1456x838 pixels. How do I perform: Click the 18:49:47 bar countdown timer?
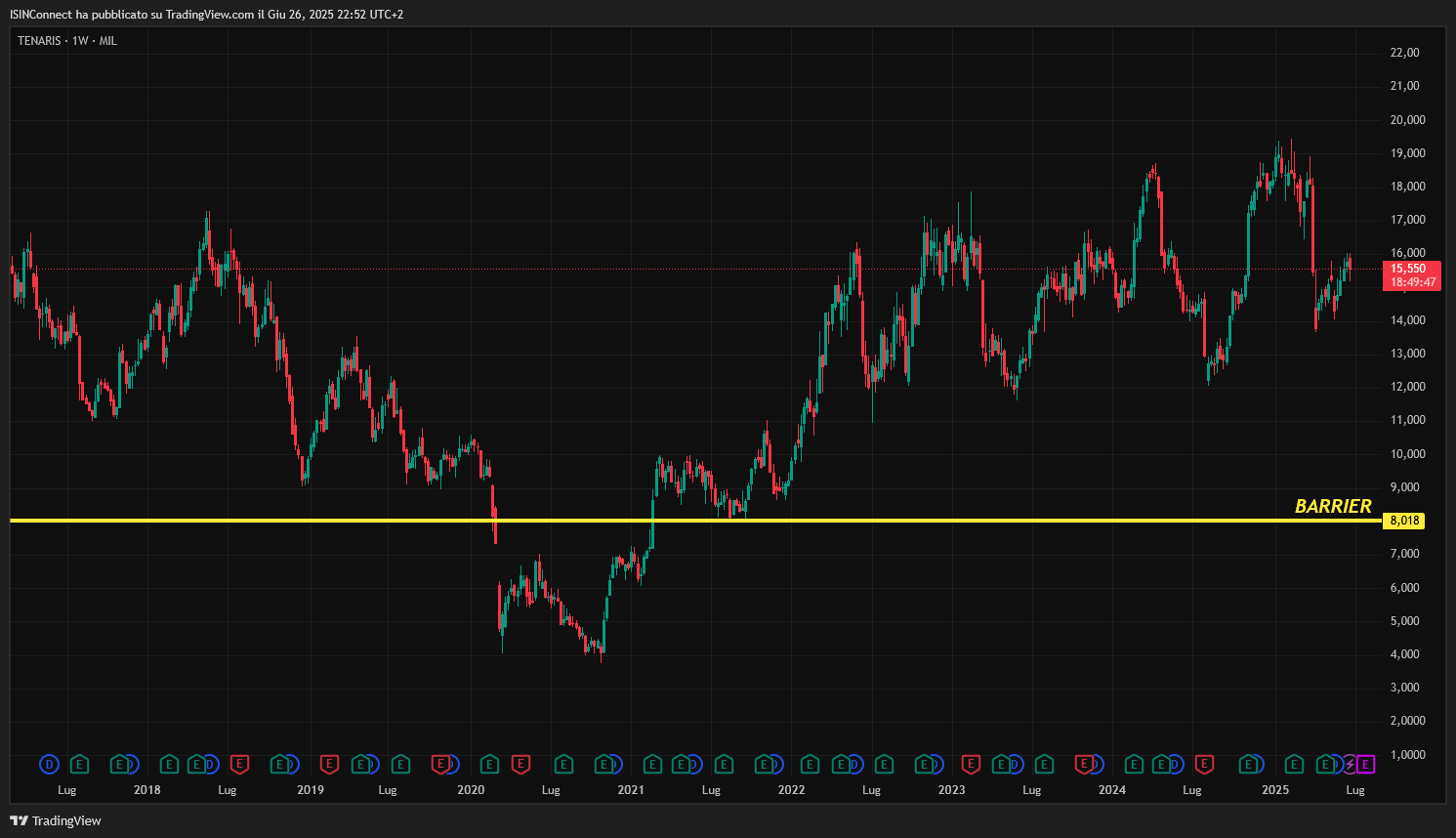point(1413,282)
